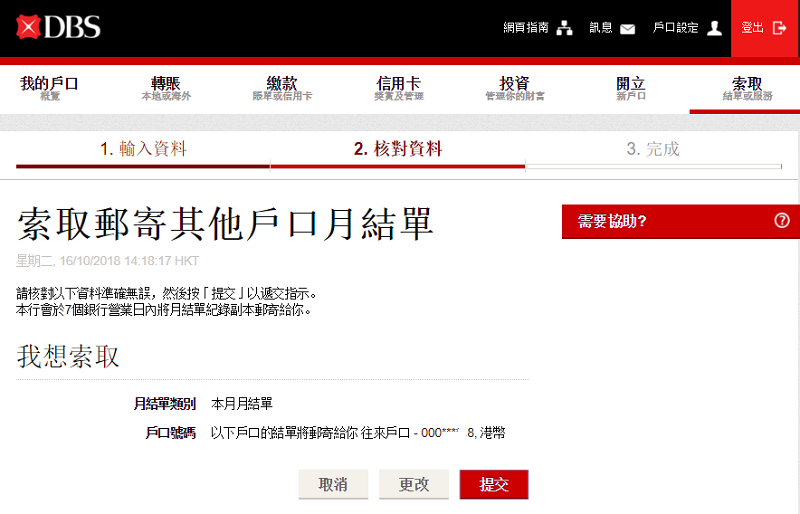Click the help question mark icon
The image size is (800, 514).
click(x=782, y=221)
